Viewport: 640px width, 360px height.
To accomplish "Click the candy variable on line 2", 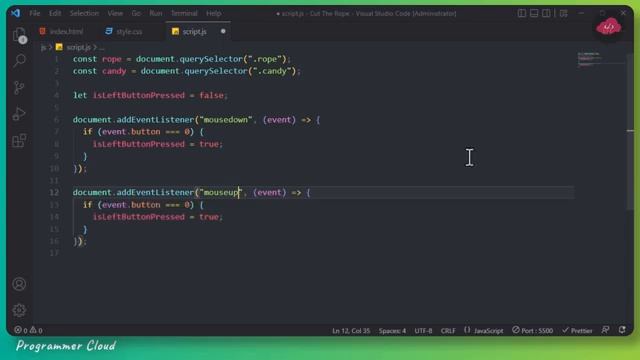I will [x=114, y=71].
